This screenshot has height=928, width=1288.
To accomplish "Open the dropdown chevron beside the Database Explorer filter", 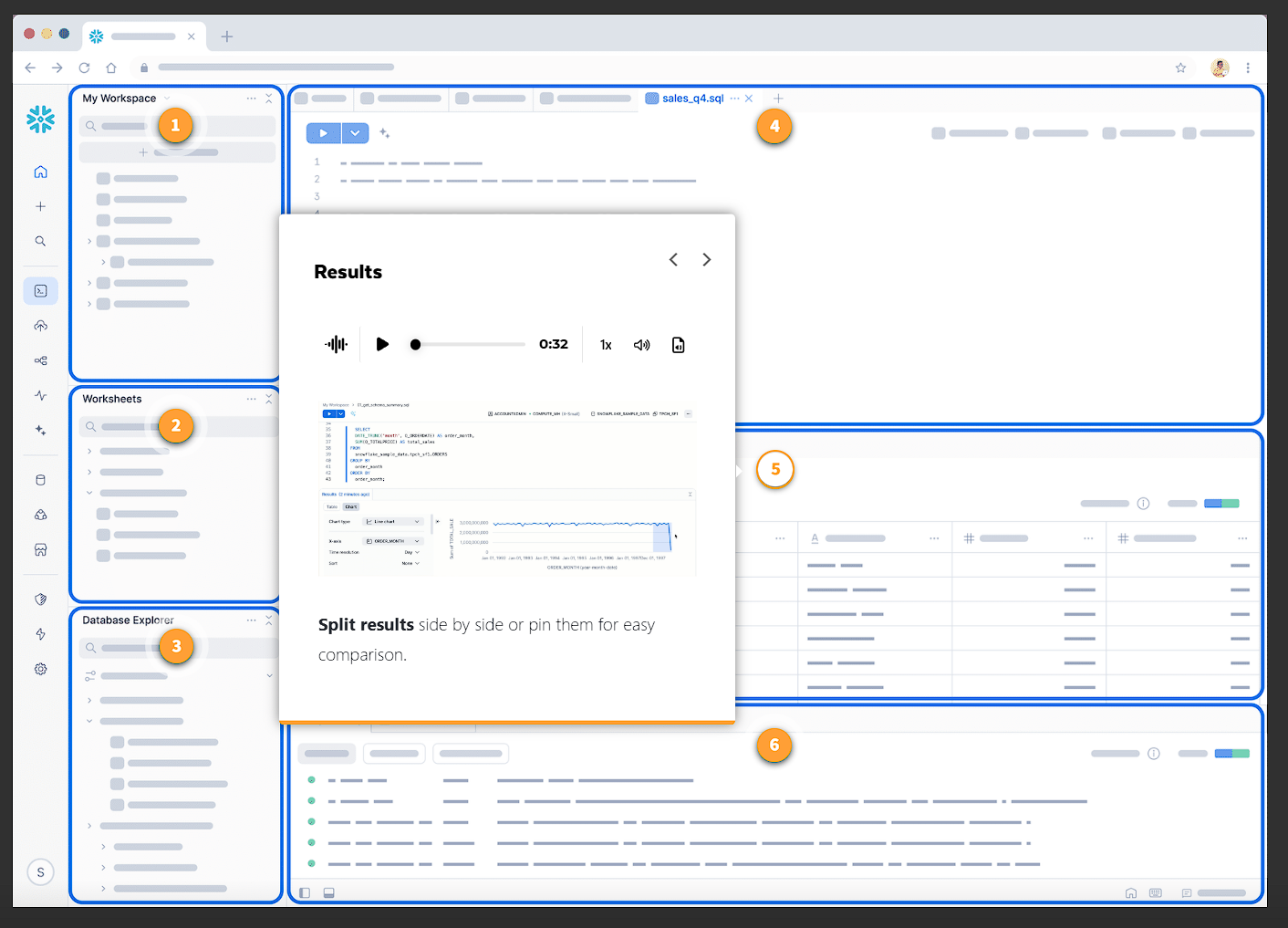I will pyautogui.click(x=269, y=676).
